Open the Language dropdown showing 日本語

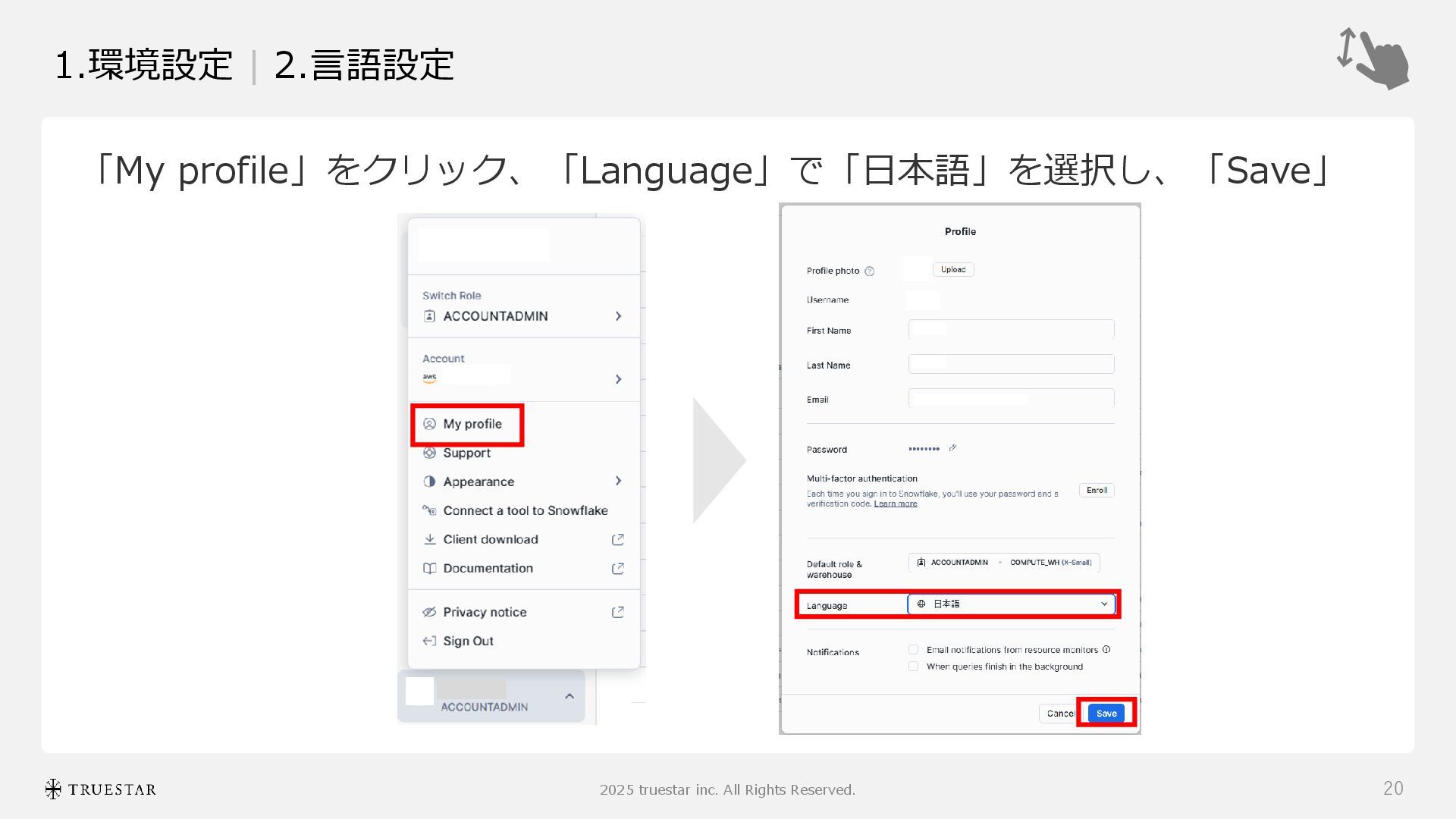coord(1012,604)
